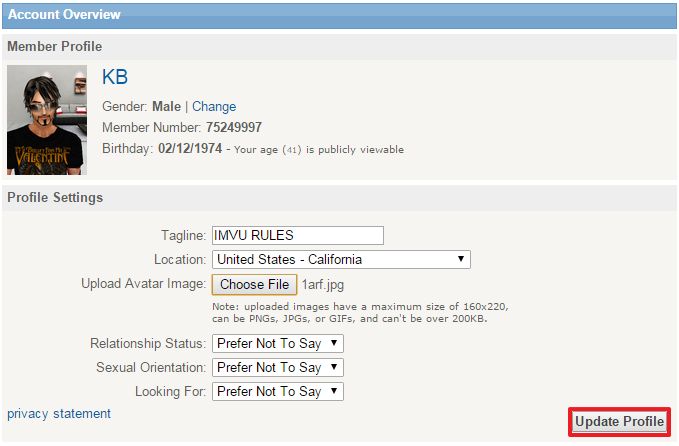The height and width of the screenshot is (446, 679).
Task: Expand the Relationship Status dropdown
Action: point(277,343)
